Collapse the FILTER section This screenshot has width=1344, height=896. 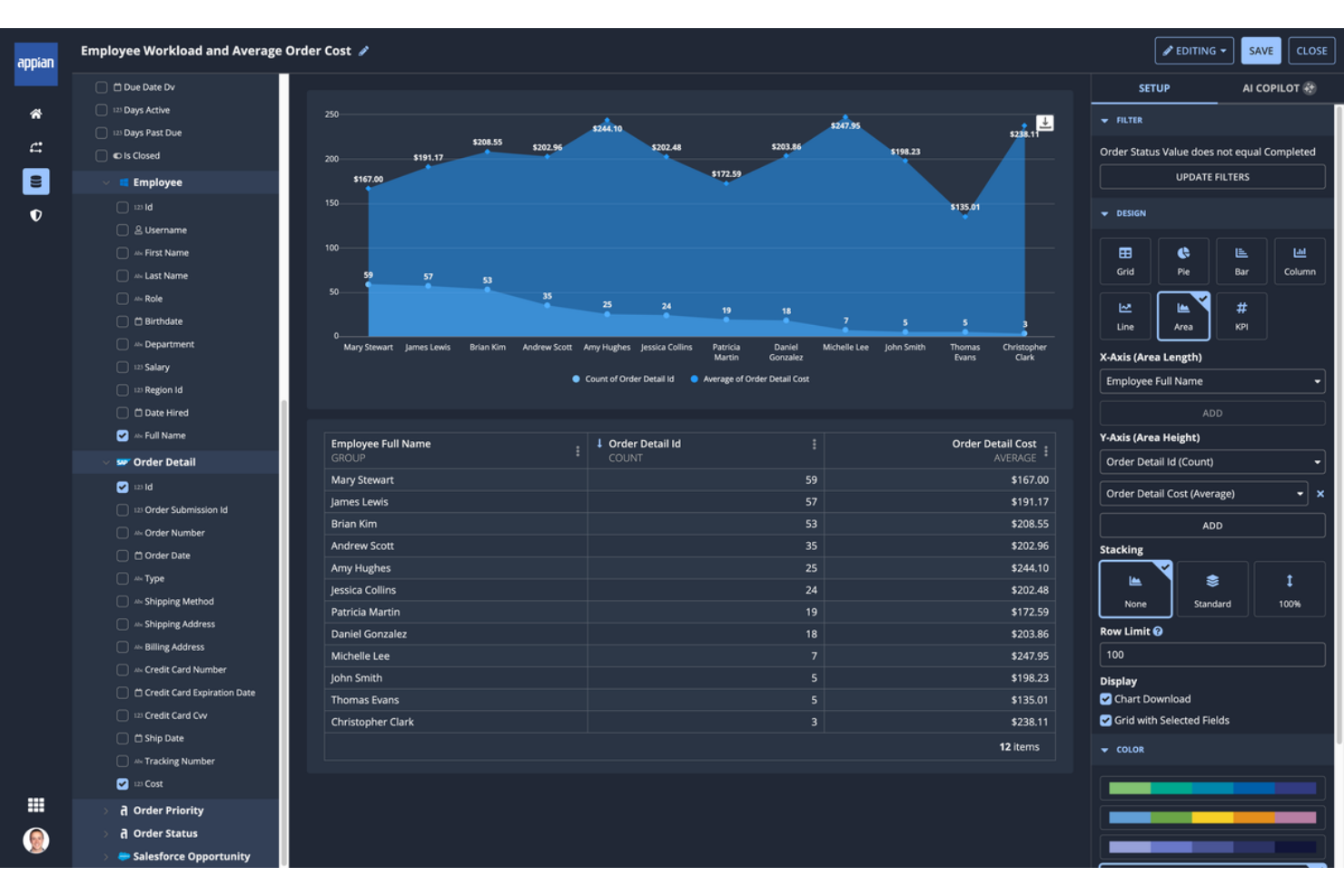coord(1104,120)
